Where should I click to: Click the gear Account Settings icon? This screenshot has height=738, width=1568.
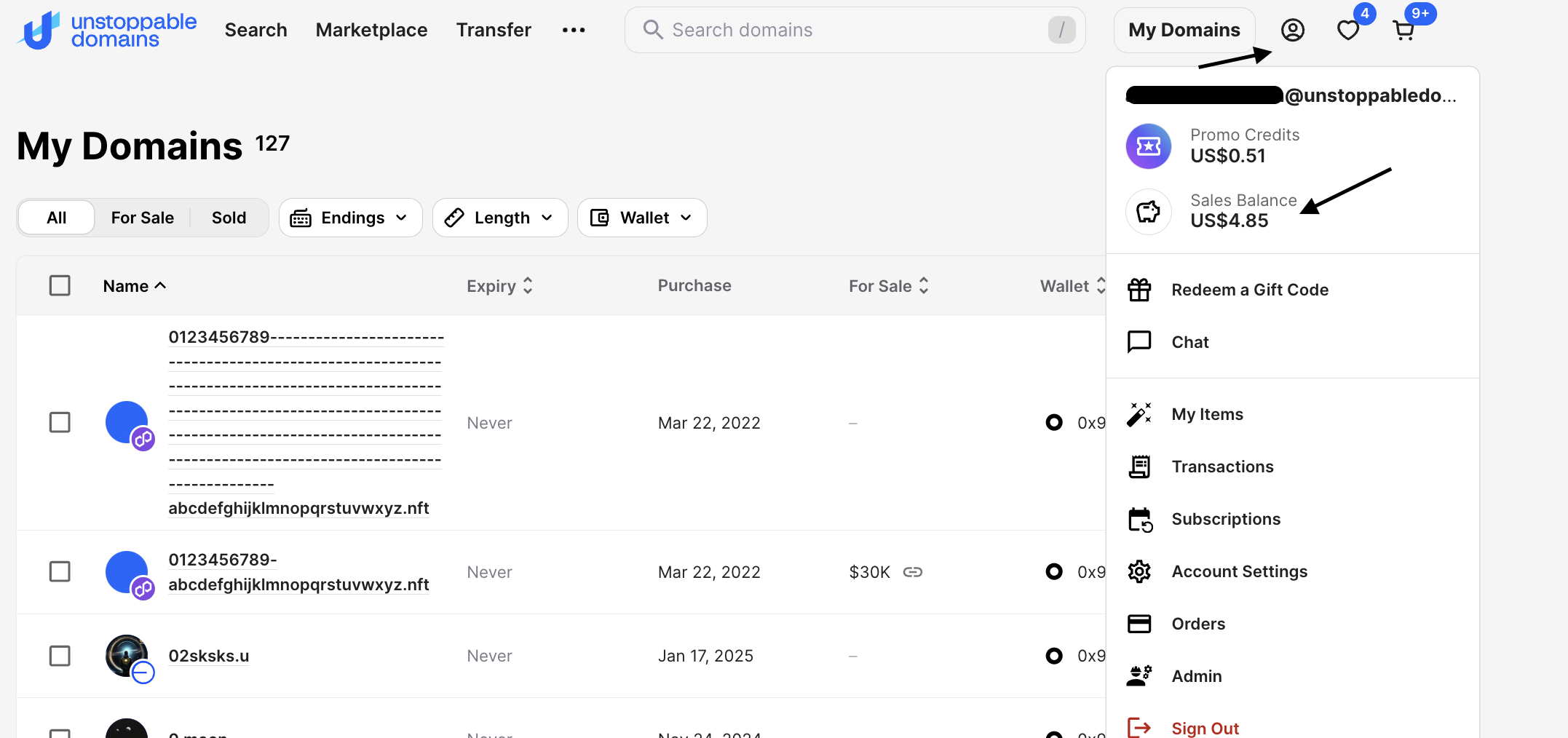coord(1139,571)
